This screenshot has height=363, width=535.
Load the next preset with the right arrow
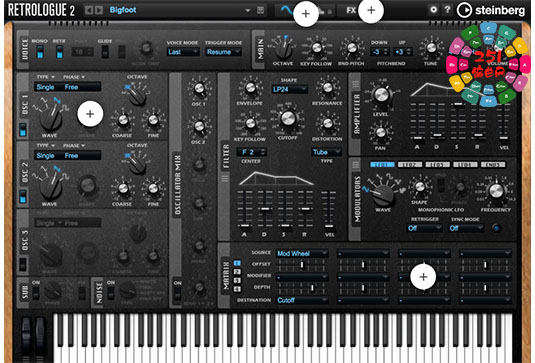99,10
